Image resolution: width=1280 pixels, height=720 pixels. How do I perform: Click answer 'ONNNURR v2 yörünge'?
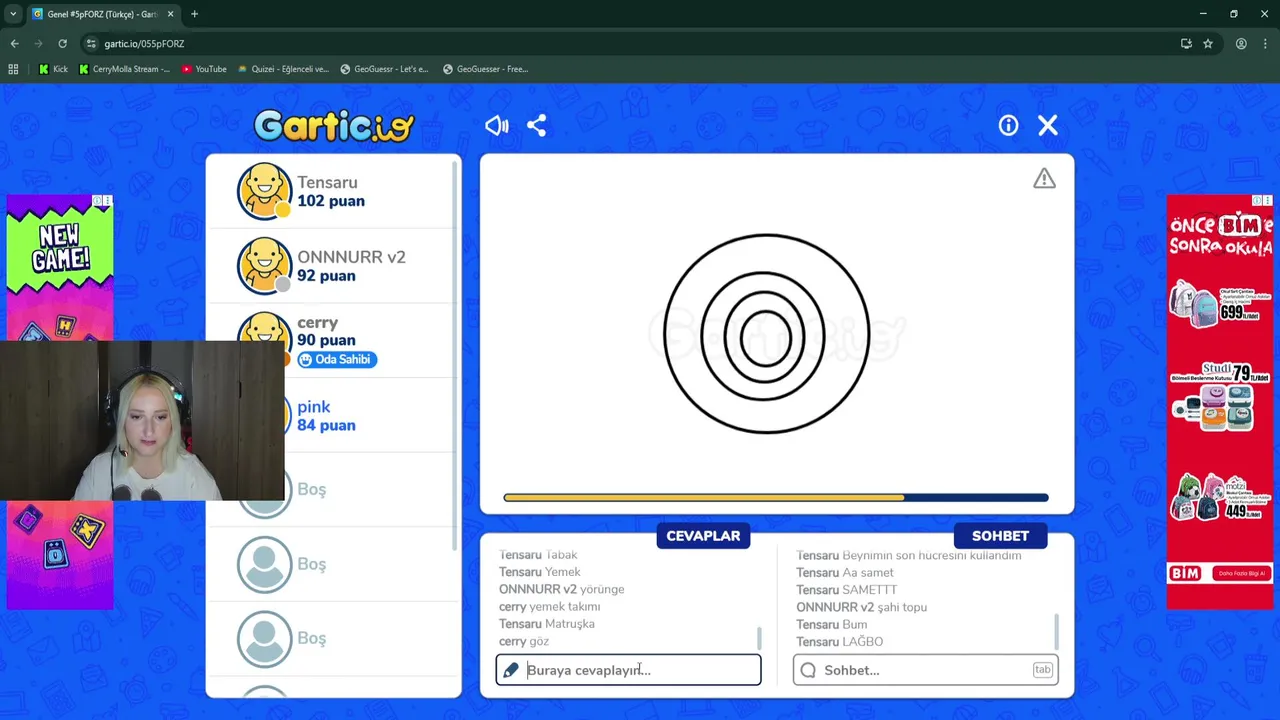click(x=561, y=589)
